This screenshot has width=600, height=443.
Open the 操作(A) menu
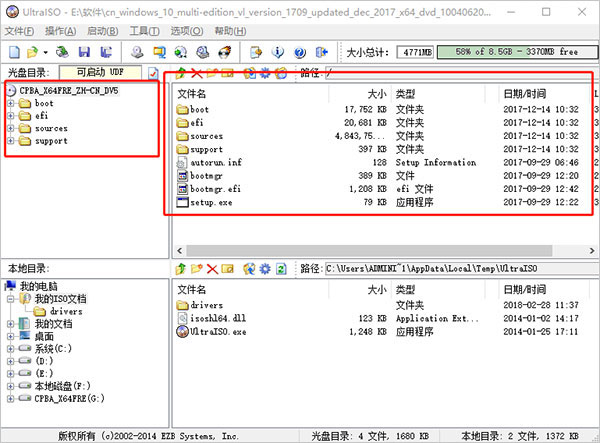pos(60,31)
